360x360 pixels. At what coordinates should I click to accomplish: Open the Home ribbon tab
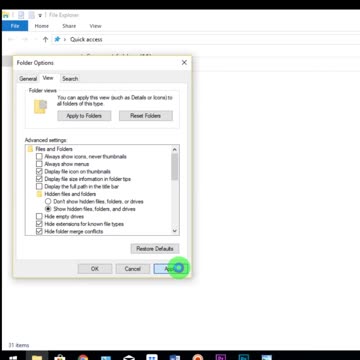point(42,26)
